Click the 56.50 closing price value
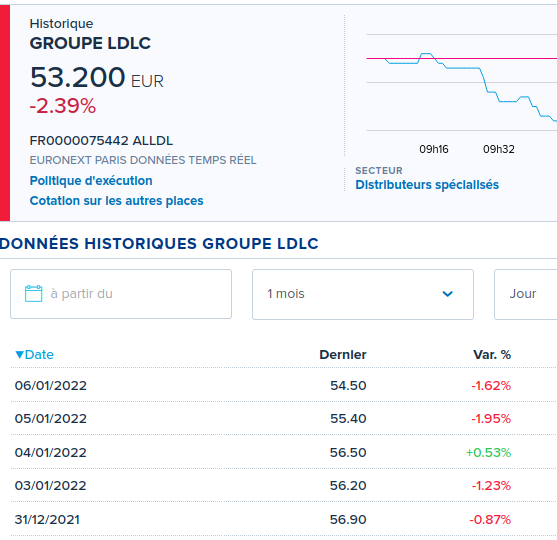Image resolution: width=557 pixels, height=540 pixels. (x=348, y=452)
